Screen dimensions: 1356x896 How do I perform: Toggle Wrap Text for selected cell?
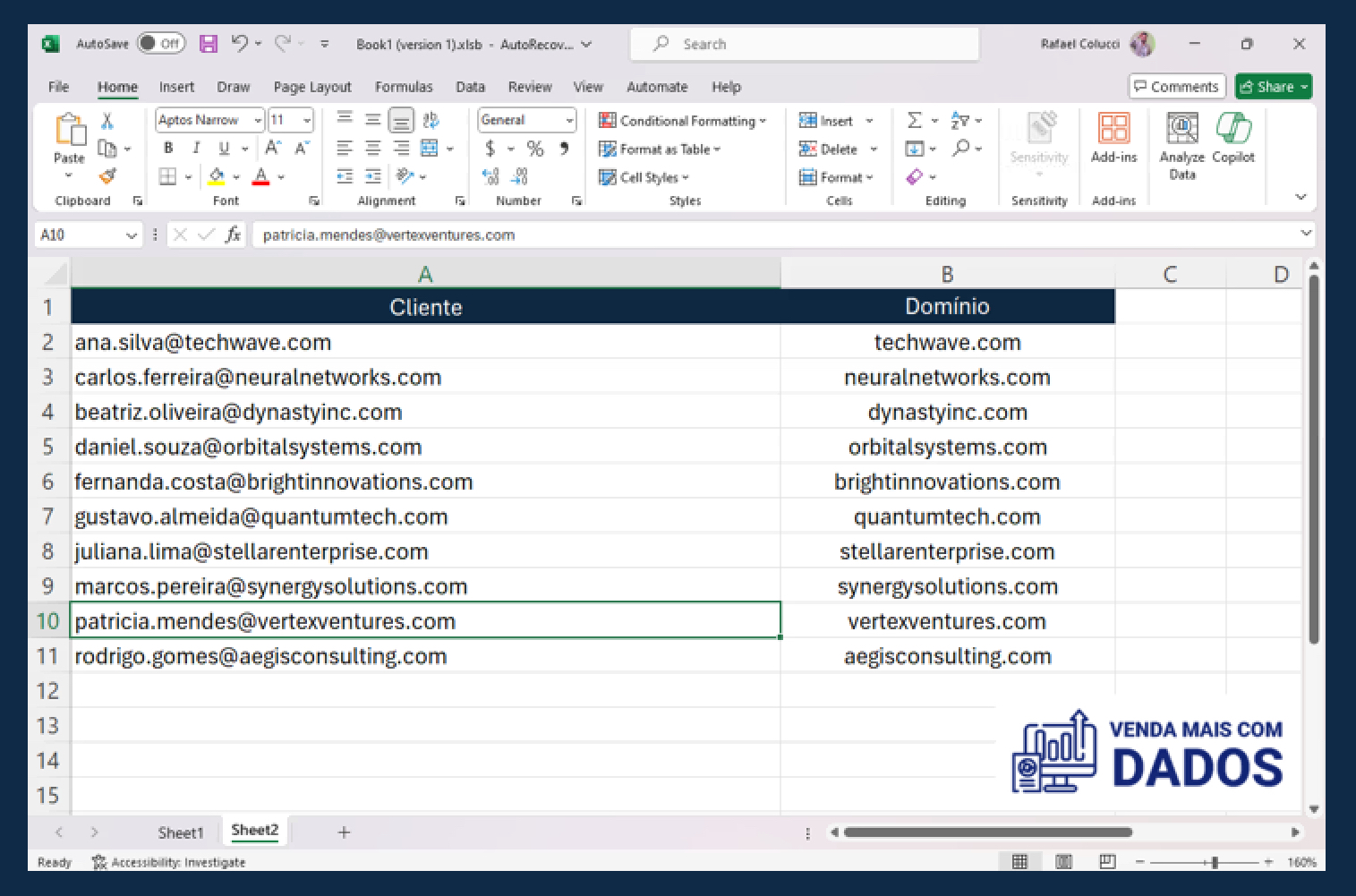pos(430,120)
